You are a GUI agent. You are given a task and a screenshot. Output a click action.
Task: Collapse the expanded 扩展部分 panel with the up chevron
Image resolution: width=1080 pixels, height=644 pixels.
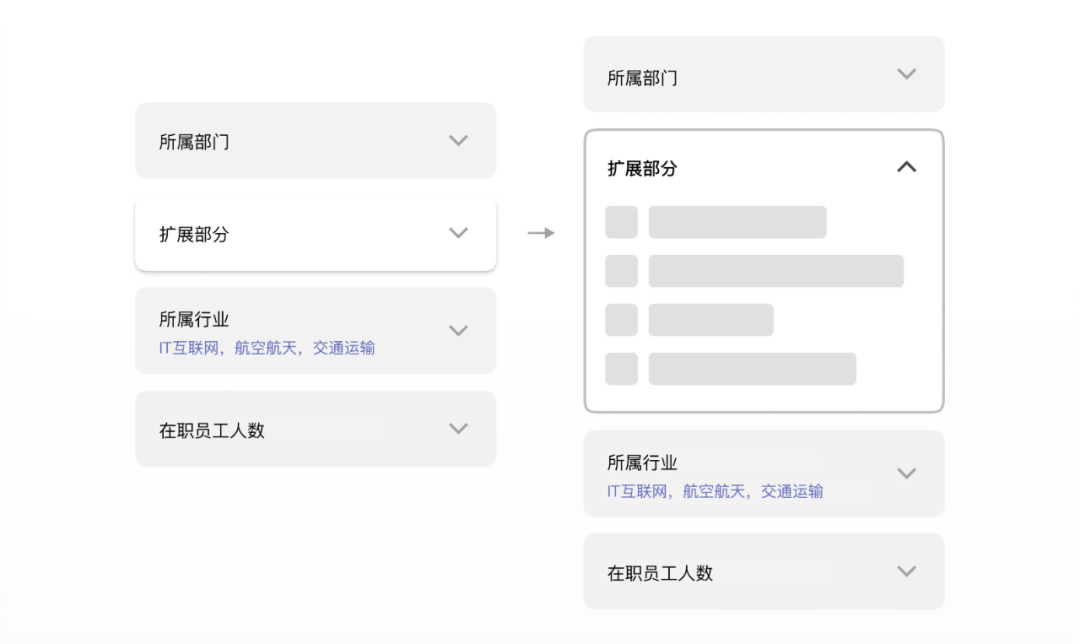[906, 167]
